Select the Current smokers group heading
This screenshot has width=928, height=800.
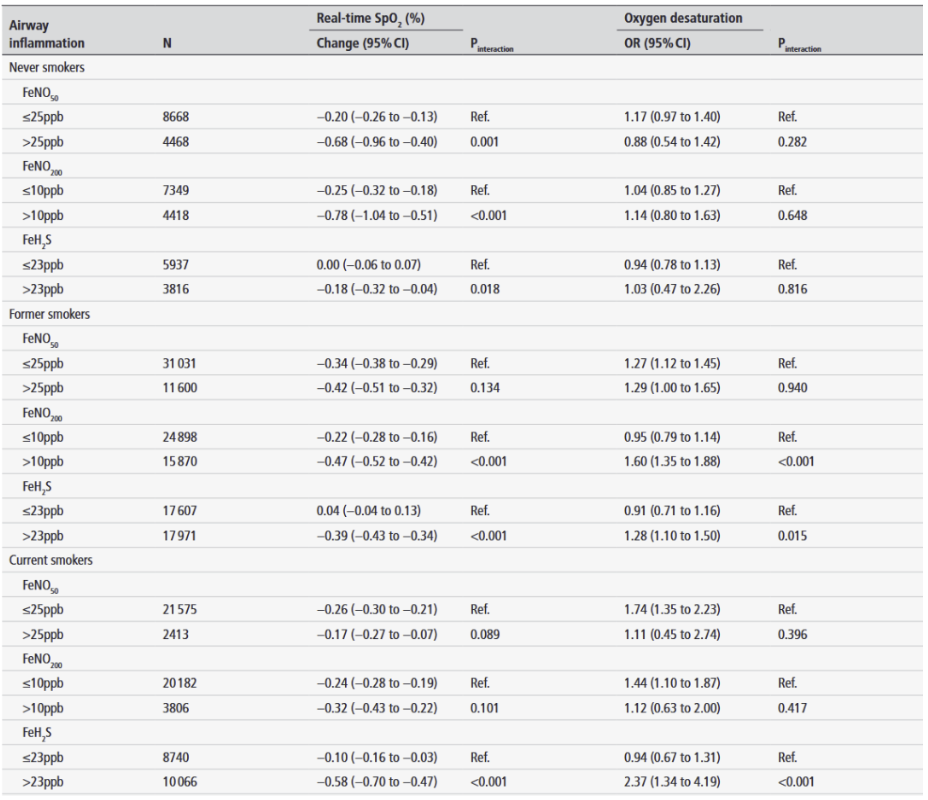pyautogui.click(x=51, y=560)
